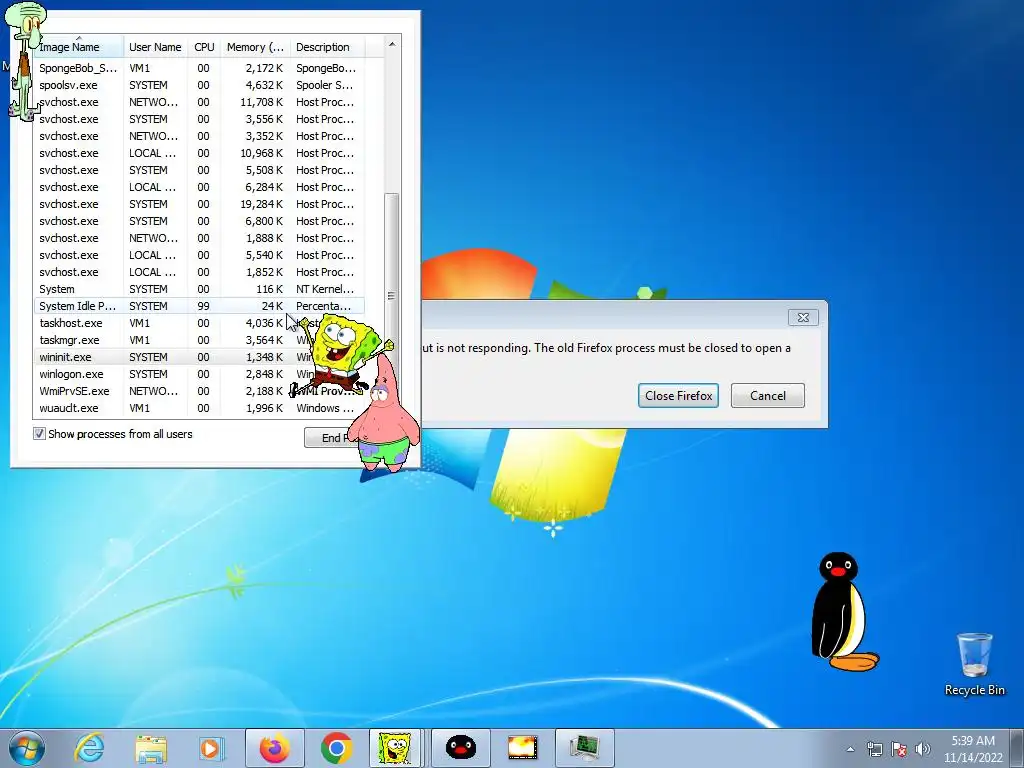Select the SpongeBob app taskbar button
Image resolution: width=1024 pixels, height=768 pixels.
[x=395, y=748]
